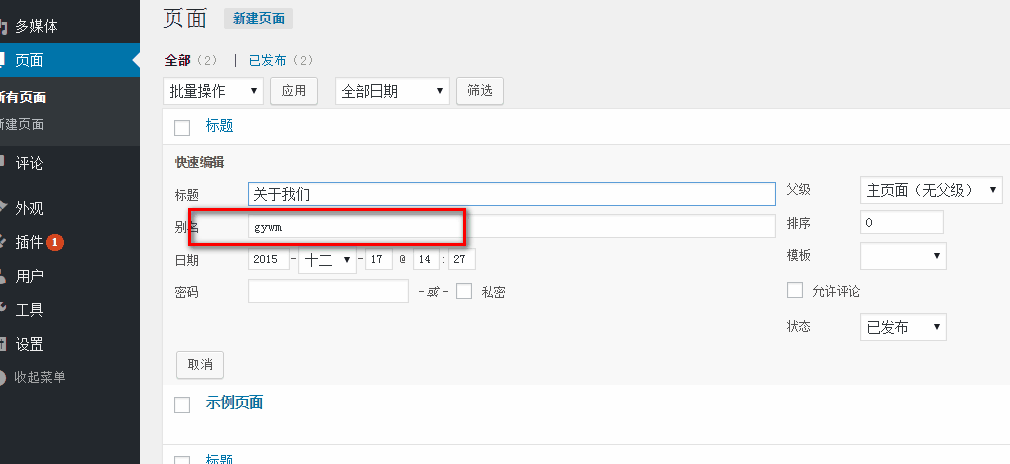Click the 标题 title field containing 关于我们
The image size is (1010, 464).
[511, 194]
